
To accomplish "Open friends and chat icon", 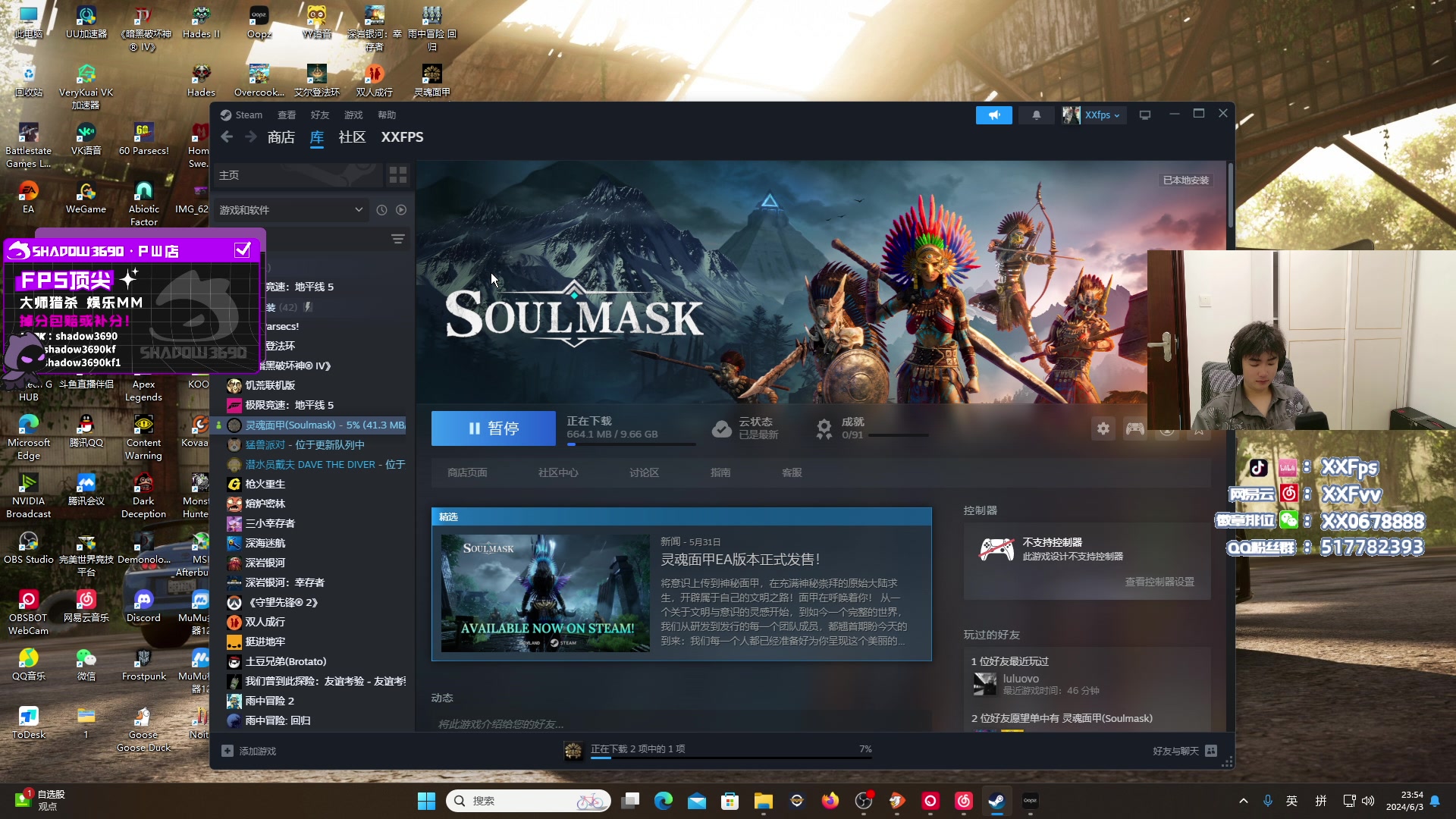I will [x=1211, y=751].
